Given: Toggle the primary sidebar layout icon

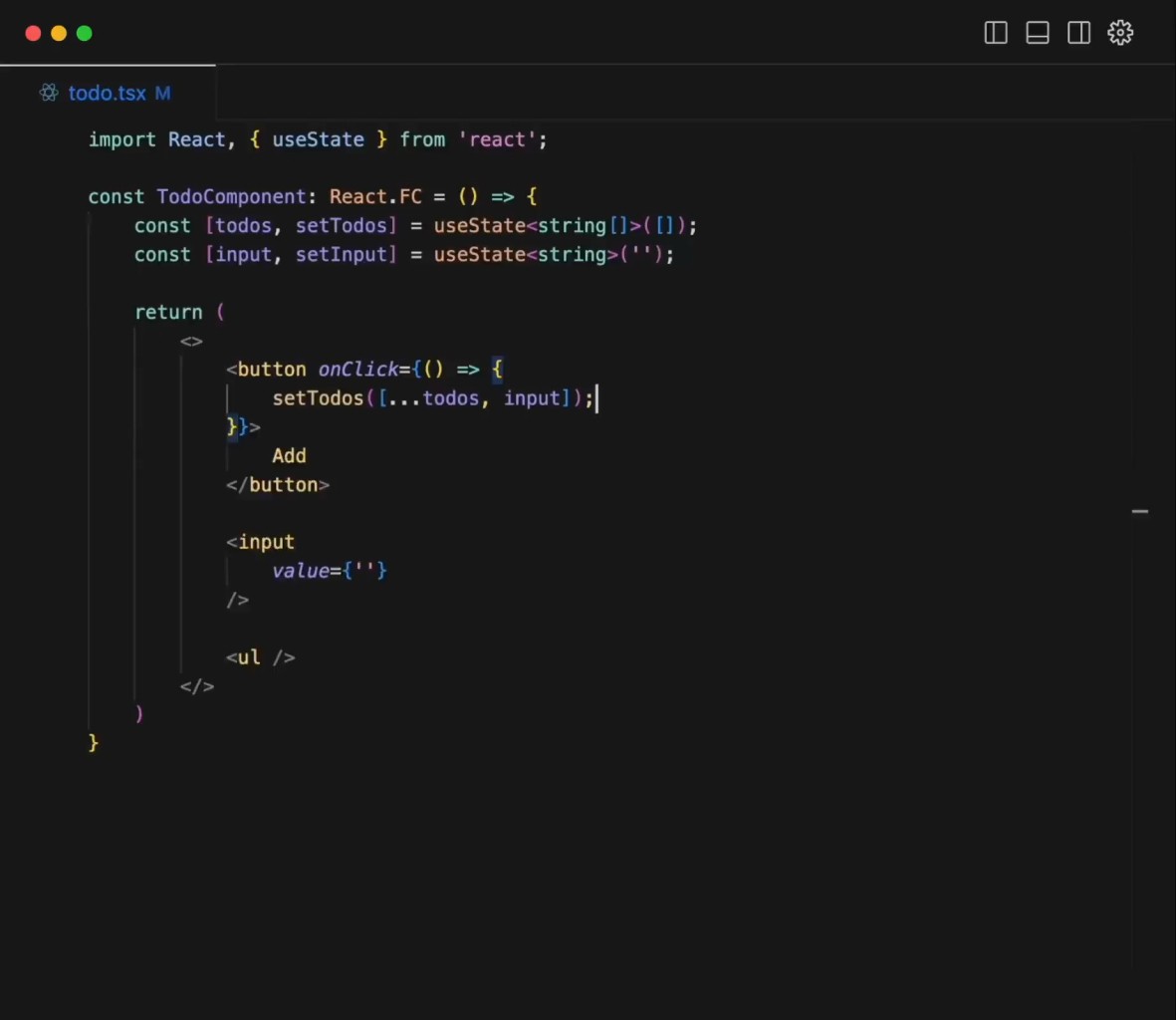Looking at the screenshot, I should pos(996,33).
